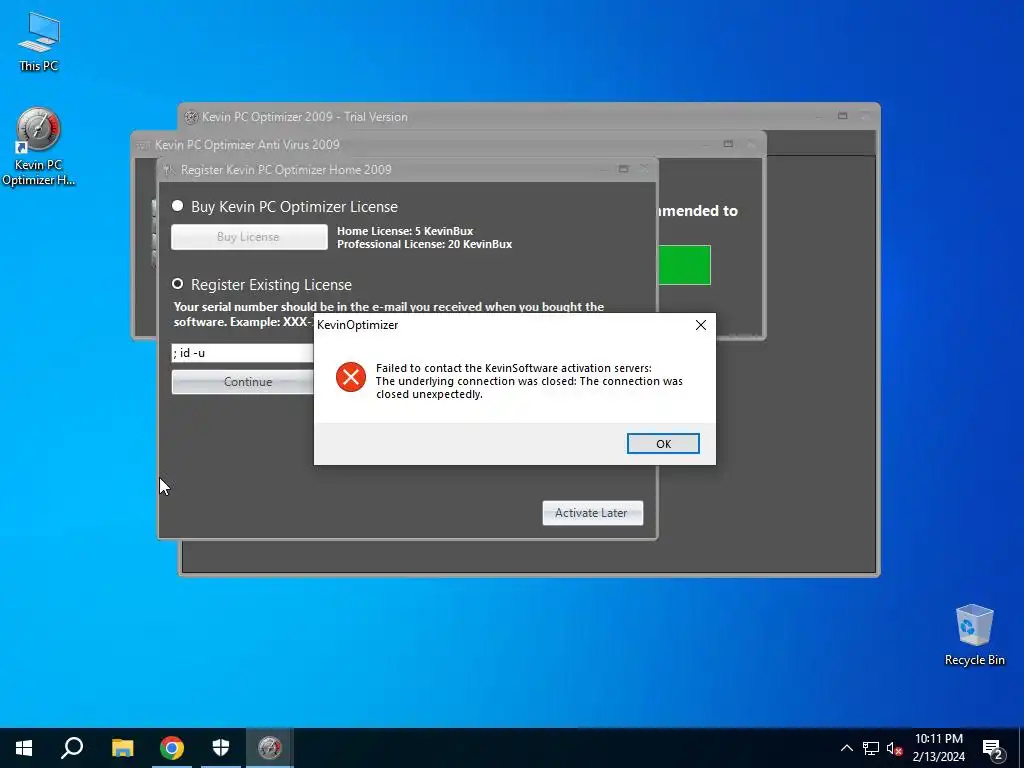This screenshot has width=1024, height=768.
Task: Click the Kevin PC Optimizer 2009 title icon
Action: pos(191,117)
